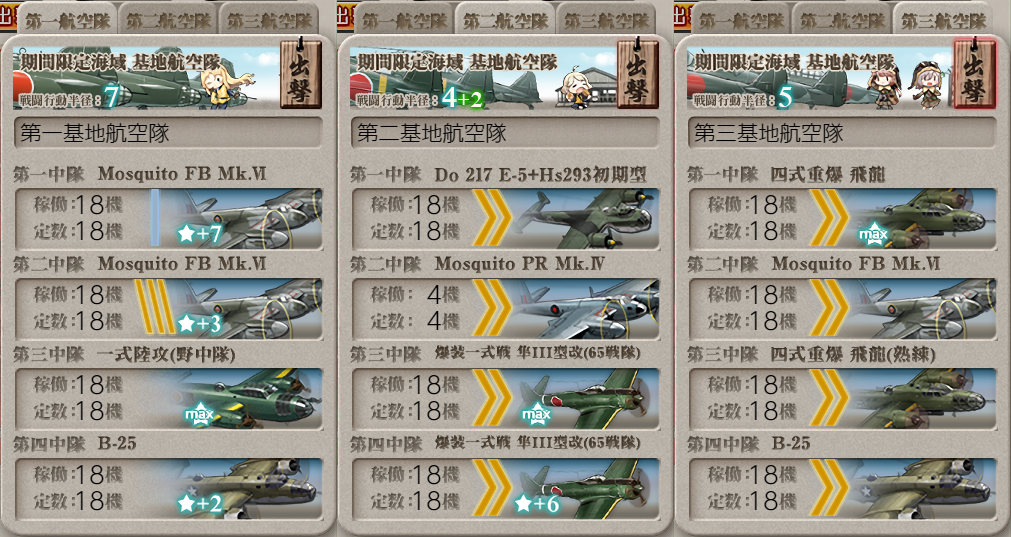The width and height of the screenshot is (1011, 537).
Task: Click 出撃 sortie tag of first air base
Action: point(300,73)
